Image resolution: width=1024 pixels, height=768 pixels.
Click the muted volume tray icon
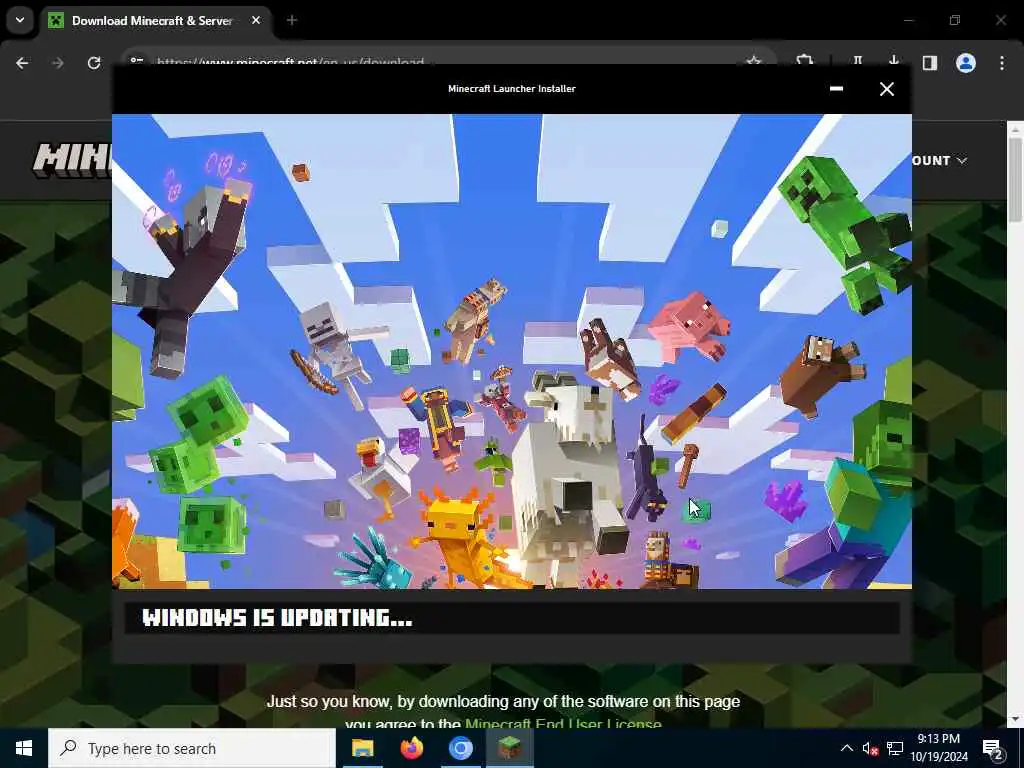click(870, 748)
